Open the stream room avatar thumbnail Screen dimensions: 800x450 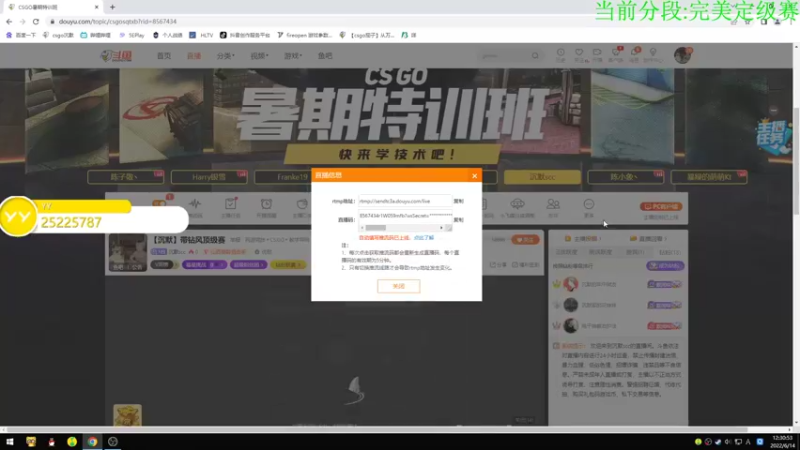pyautogui.click(x=128, y=253)
